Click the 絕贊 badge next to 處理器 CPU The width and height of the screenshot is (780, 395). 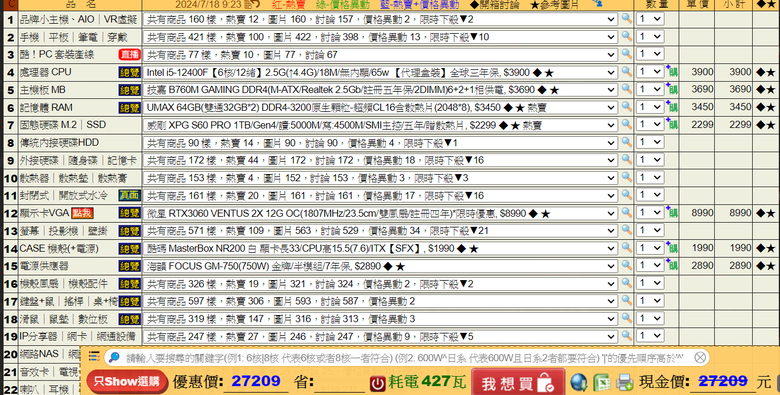[x=129, y=73]
